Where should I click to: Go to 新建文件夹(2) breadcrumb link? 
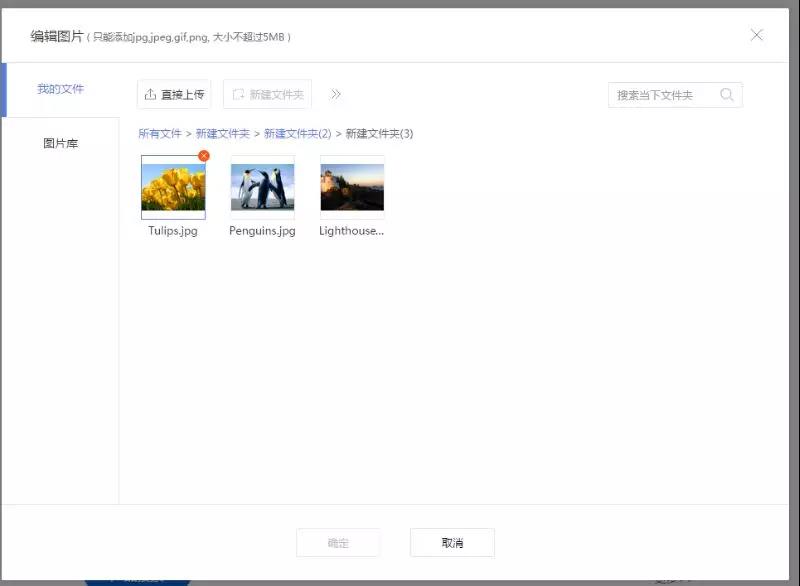coord(297,134)
